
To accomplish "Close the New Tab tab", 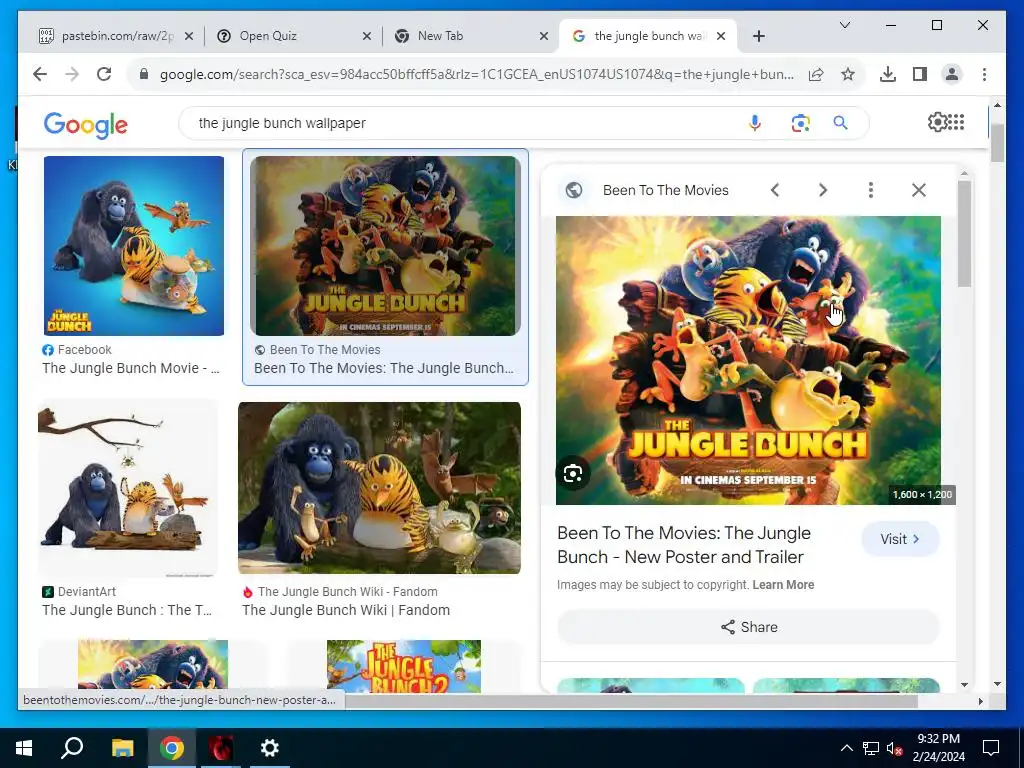I will [x=544, y=36].
